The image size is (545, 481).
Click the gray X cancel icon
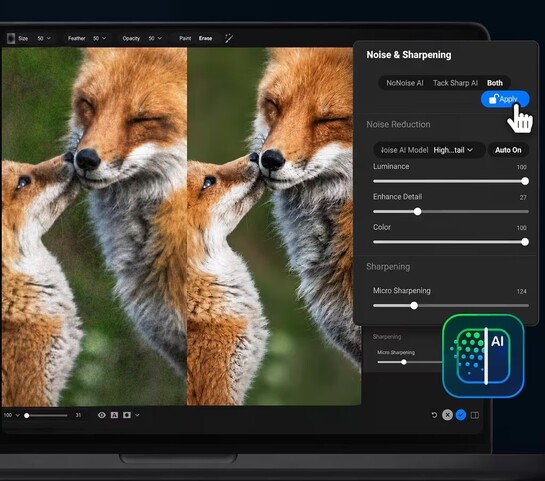tap(447, 415)
